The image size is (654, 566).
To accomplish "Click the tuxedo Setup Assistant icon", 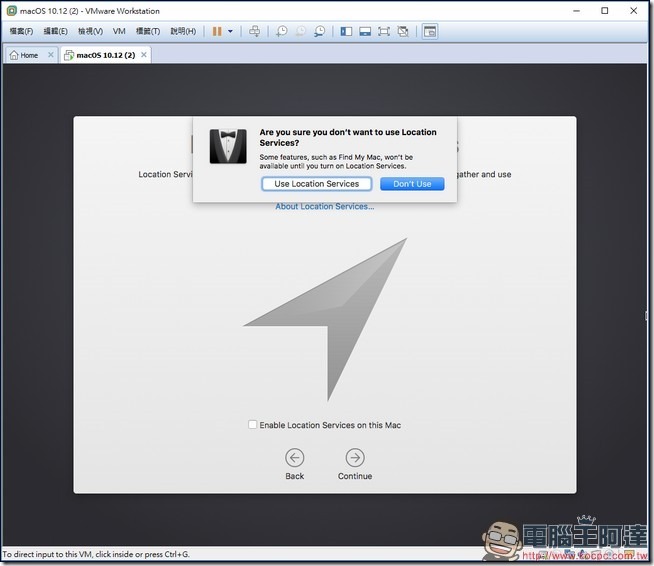I will pyautogui.click(x=228, y=146).
